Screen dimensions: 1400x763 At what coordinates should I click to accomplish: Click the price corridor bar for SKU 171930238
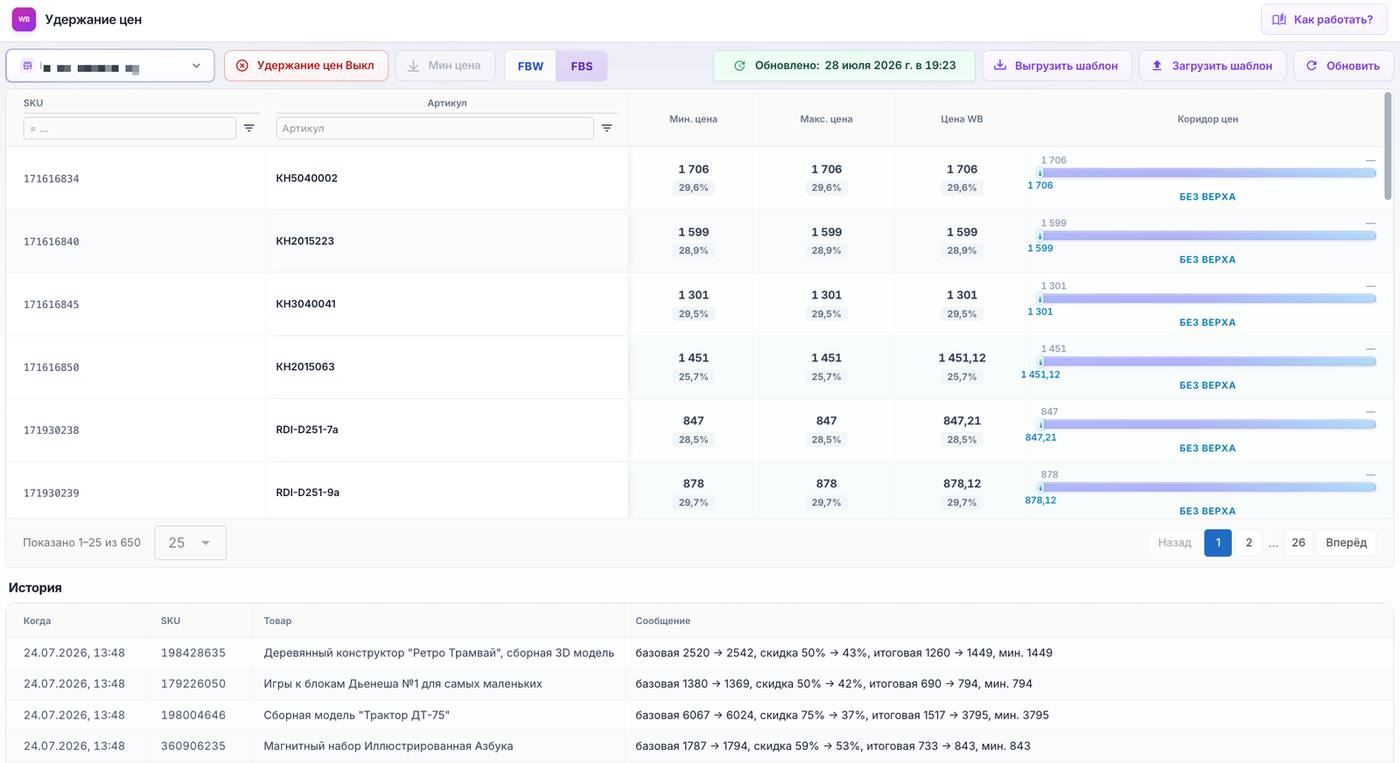click(1207, 425)
